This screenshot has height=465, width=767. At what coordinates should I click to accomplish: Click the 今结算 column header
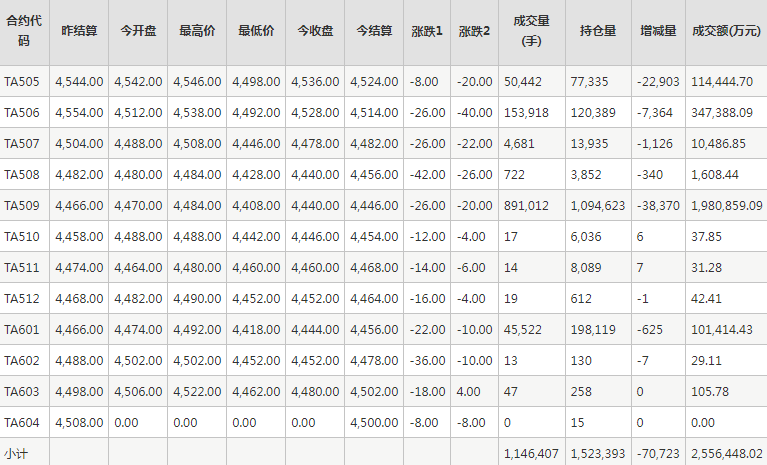click(x=374, y=31)
